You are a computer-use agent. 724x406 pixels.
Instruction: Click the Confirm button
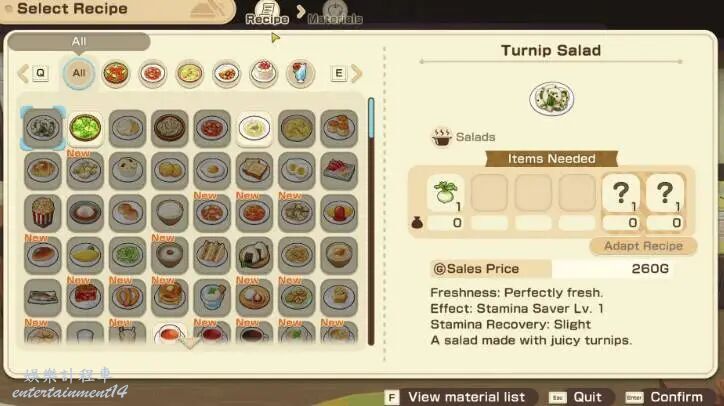point(663,397)
